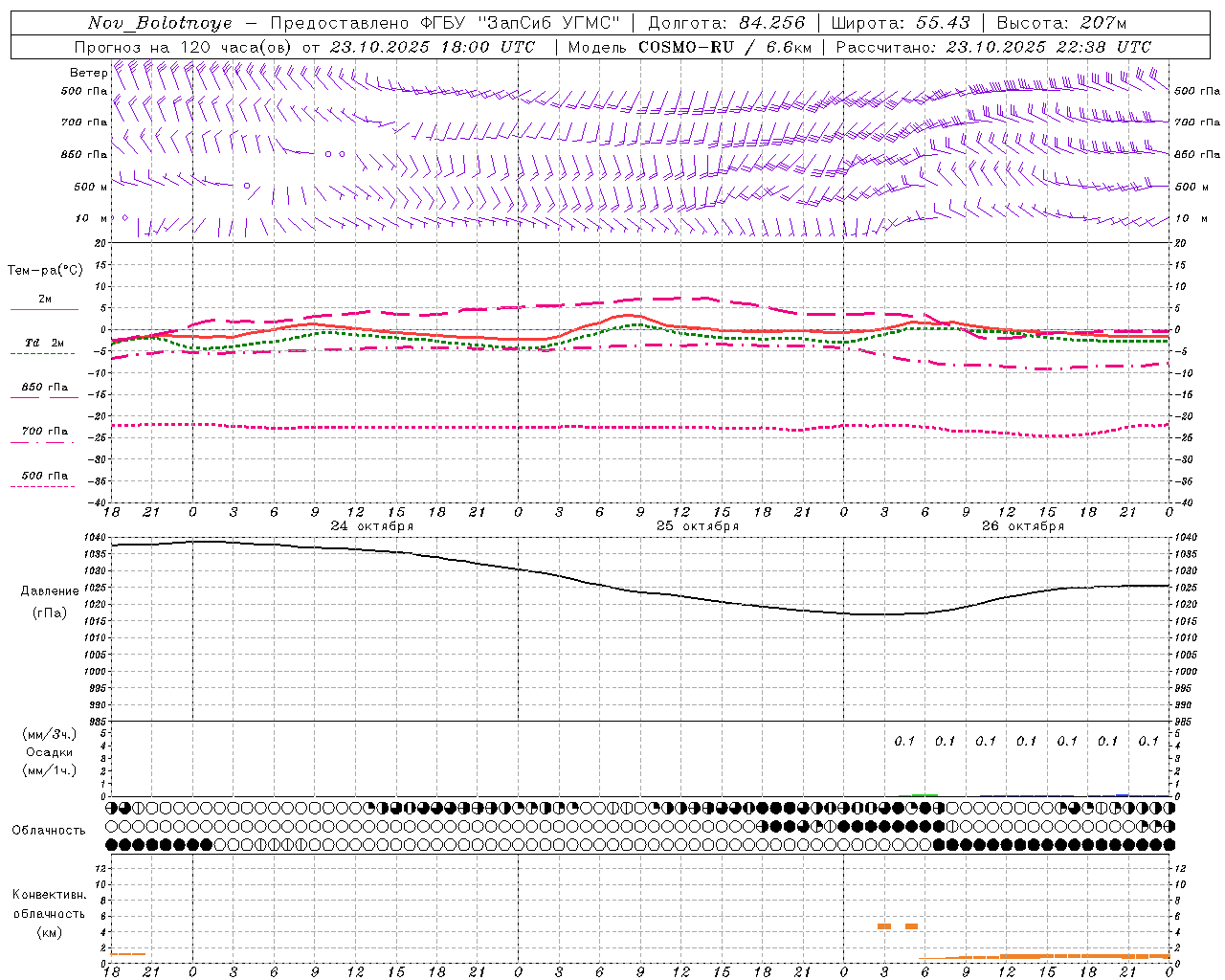The height and width of the screenshot is (980, 1225).
Task: Click the green precipitation bar on 26 октября
Action: pyautogui.click(x=924, y=794)
